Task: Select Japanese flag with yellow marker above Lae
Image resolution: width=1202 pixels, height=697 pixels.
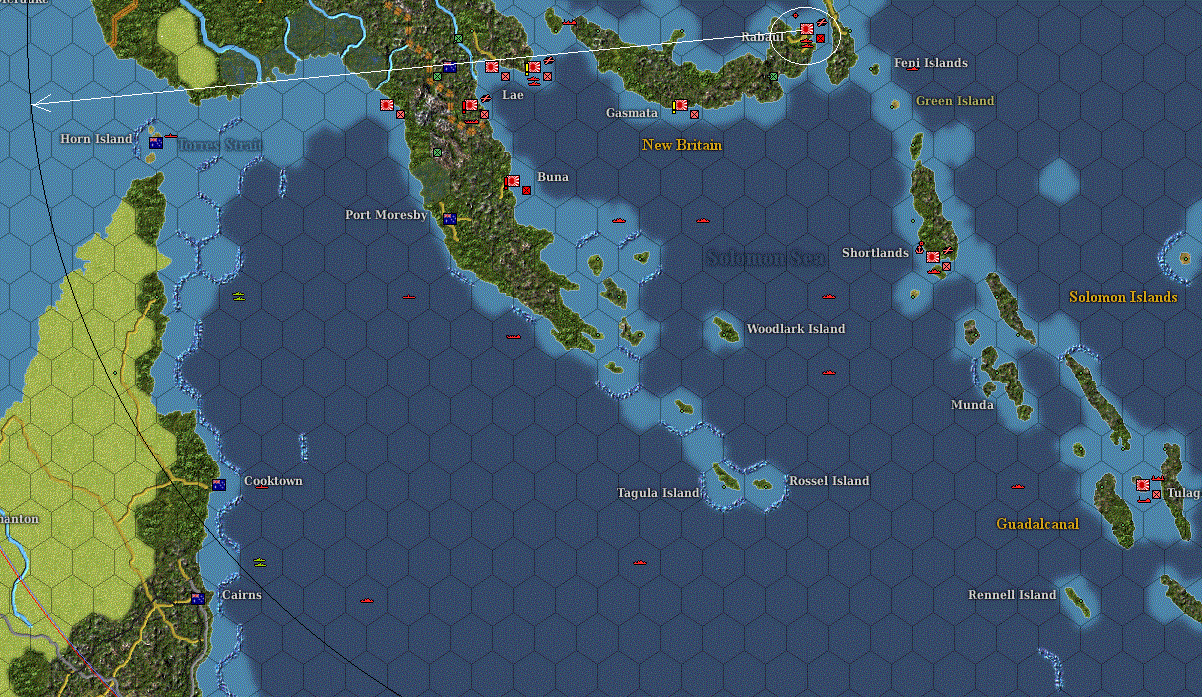Action: [533, 67]
